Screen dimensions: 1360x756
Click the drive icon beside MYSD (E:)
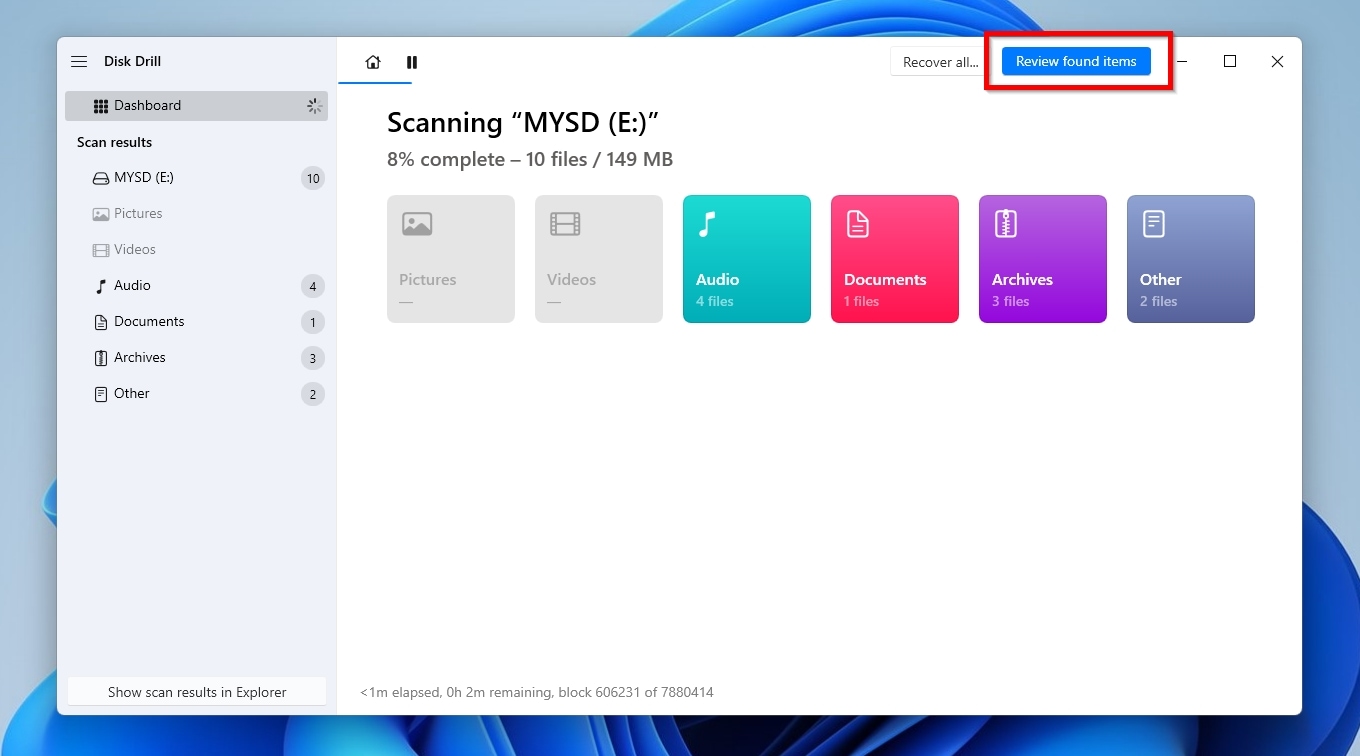coord(100,178)
